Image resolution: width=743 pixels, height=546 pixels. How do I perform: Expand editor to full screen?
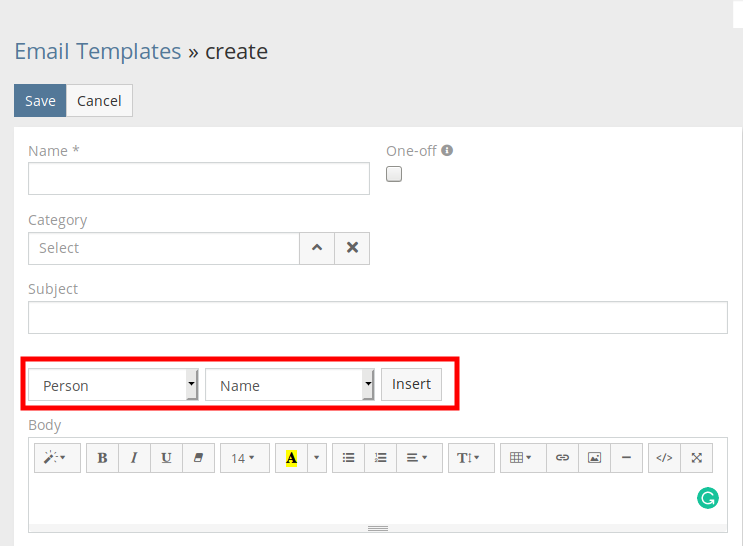[697, 458]
